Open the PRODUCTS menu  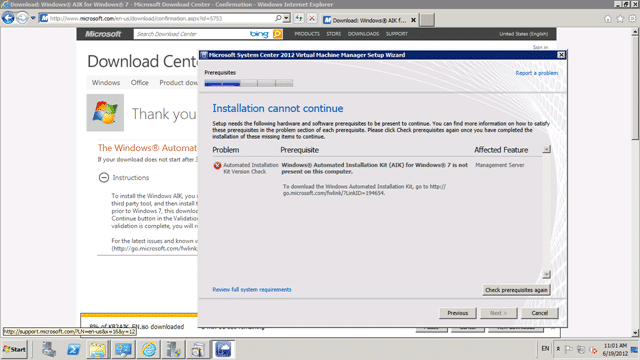[x=307, y=34]
